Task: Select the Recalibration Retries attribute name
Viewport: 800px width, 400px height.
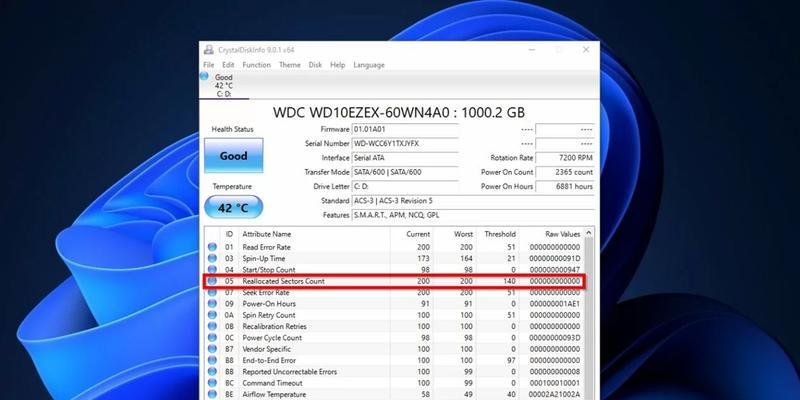Action: click(x=274, y=327)
